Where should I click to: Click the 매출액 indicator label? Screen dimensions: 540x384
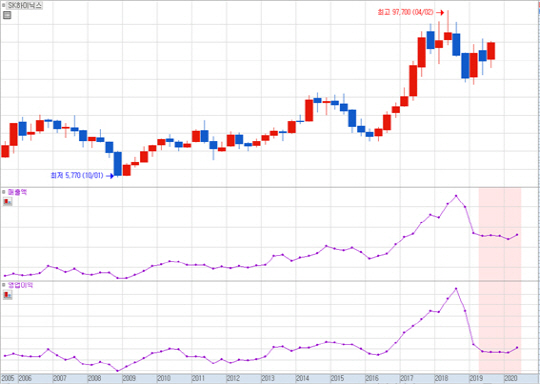17,192
